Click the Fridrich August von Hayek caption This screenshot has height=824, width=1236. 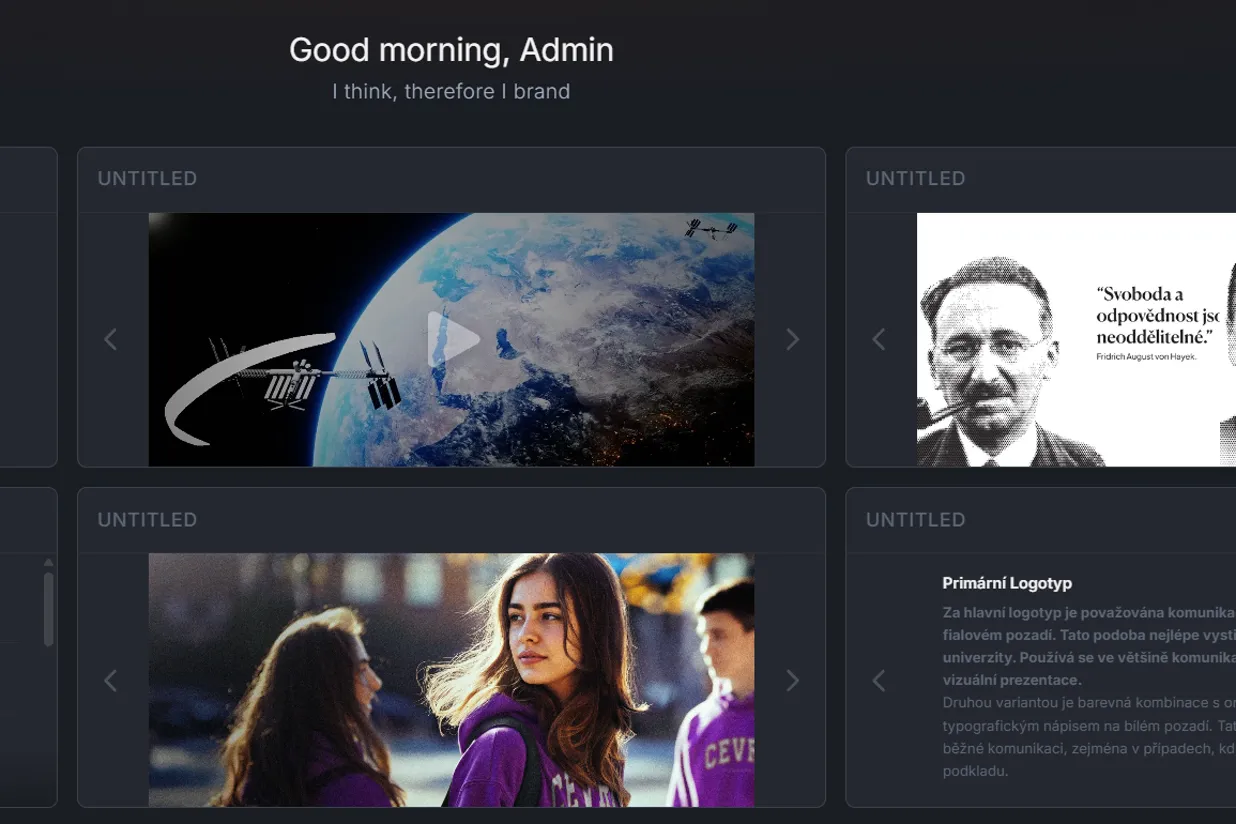tap(1146, 356)
